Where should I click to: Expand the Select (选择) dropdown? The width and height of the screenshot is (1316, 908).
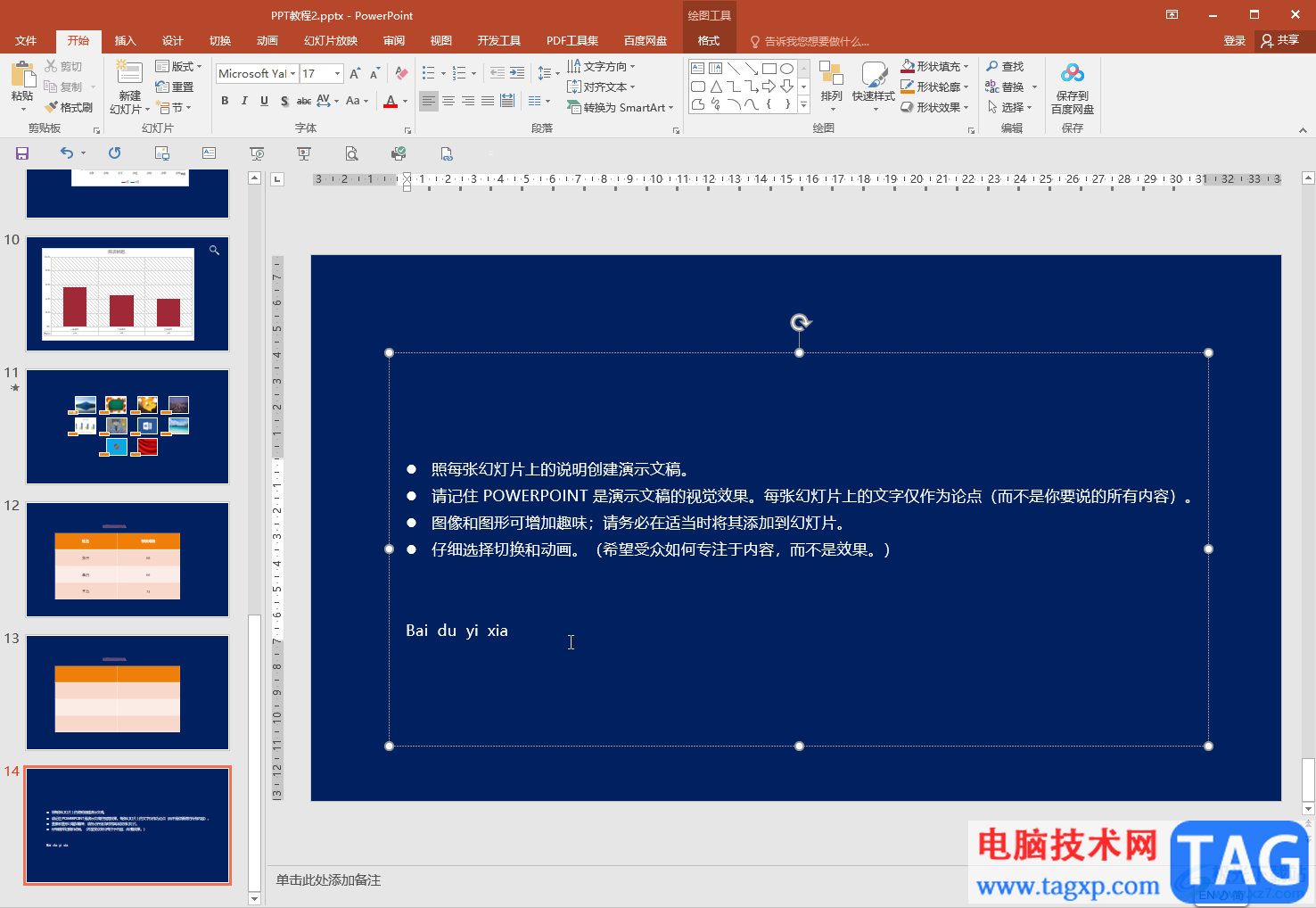(x=1029, y=107)
